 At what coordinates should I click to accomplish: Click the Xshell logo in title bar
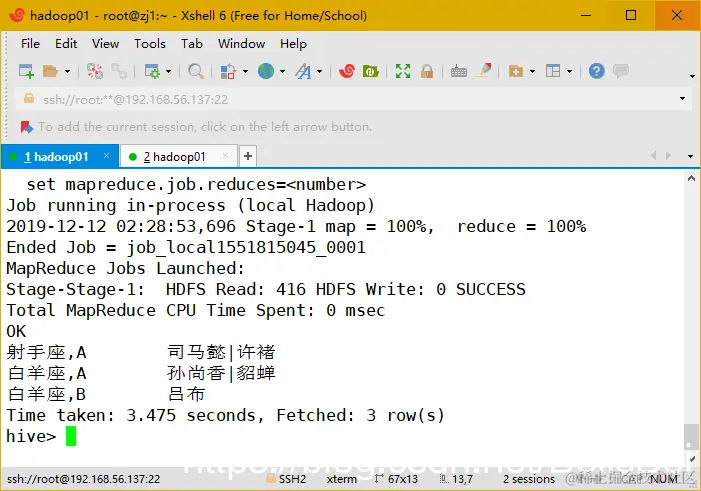17,15
